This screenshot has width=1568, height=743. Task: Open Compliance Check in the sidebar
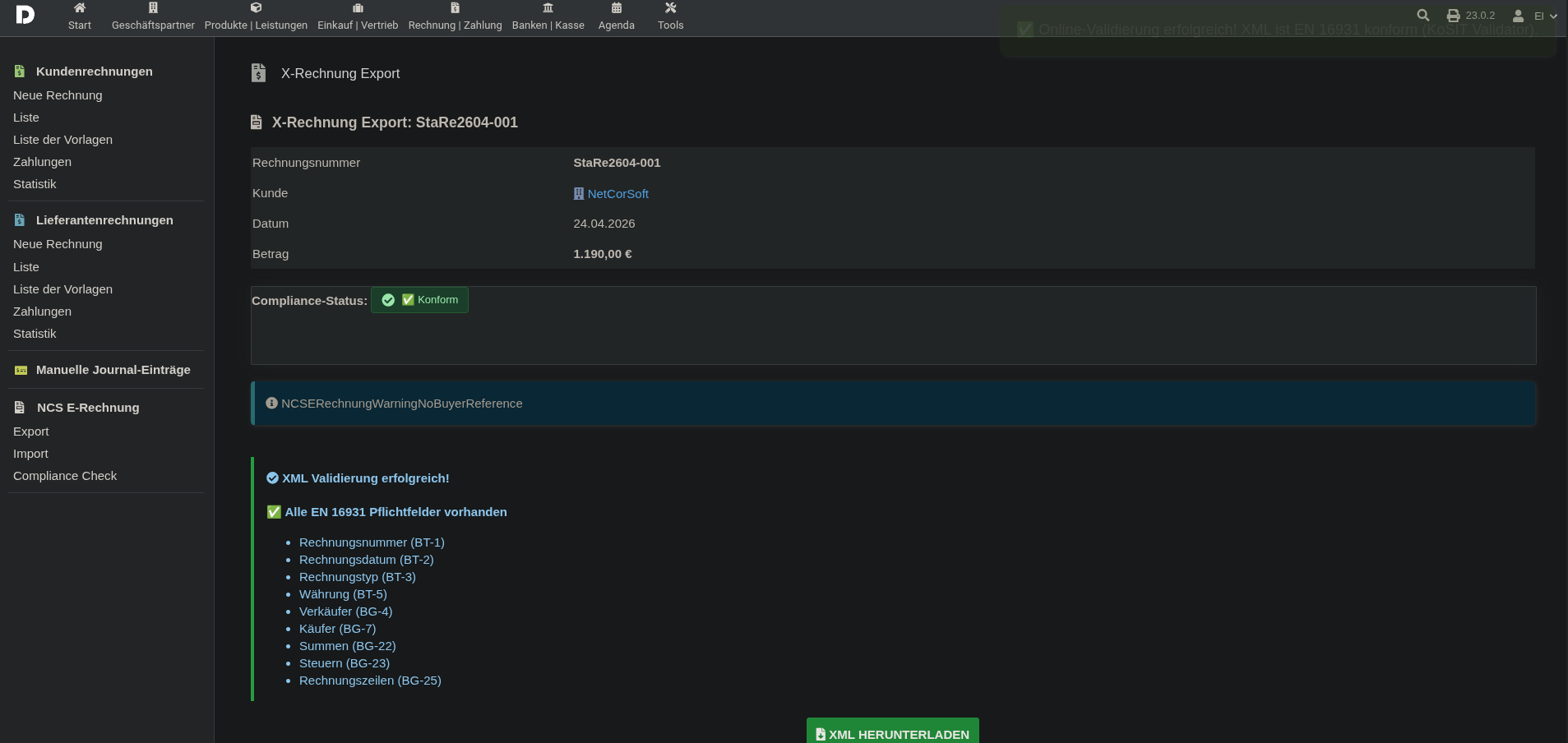[65, 476]
